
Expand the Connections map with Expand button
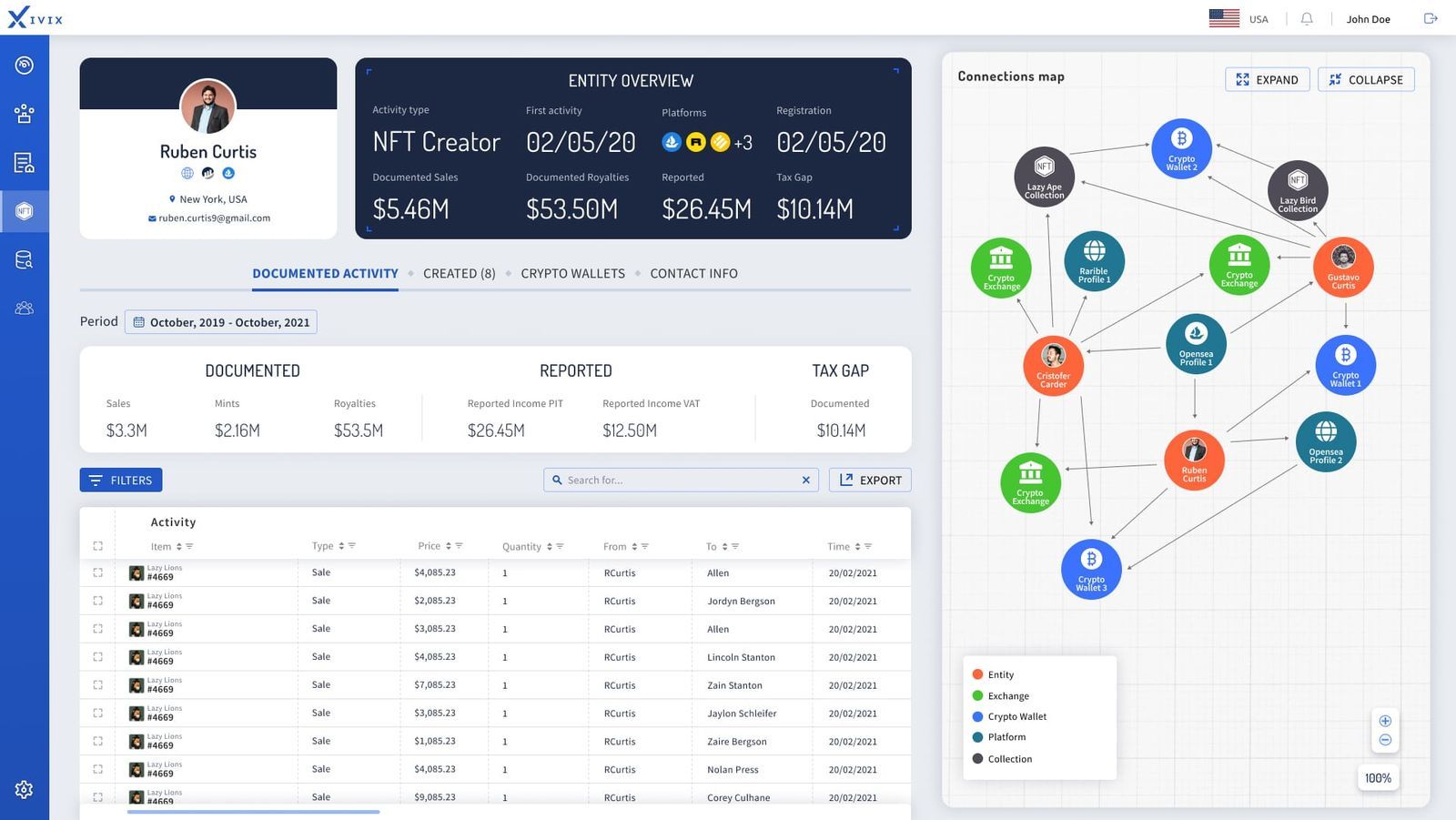pyautogui.click(x=1267, y=79)
